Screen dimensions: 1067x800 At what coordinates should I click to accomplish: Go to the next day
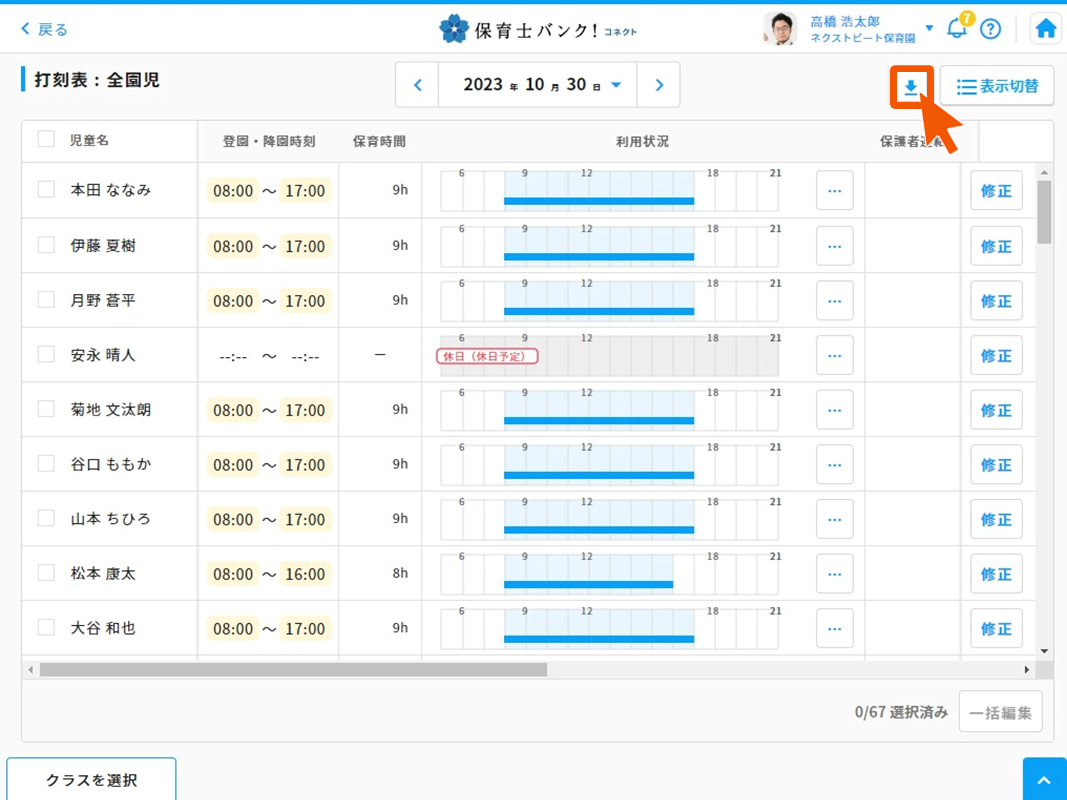(659, 85)
